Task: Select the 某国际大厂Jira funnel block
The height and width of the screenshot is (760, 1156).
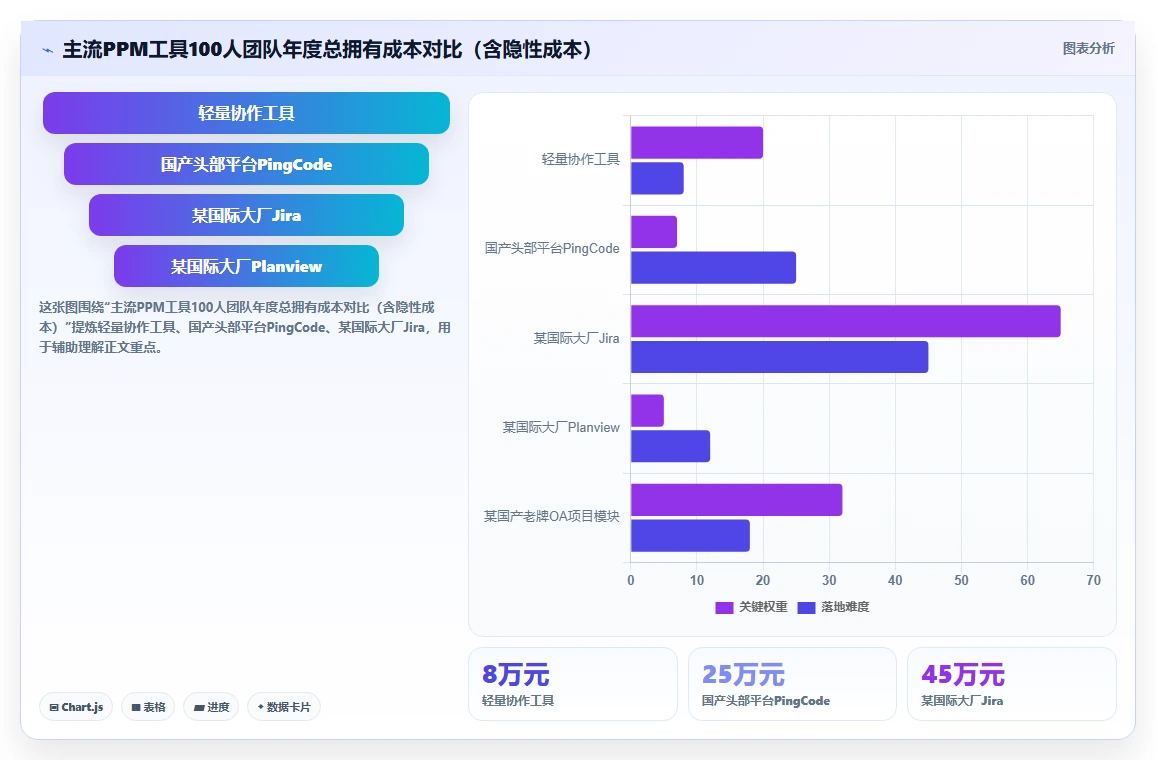Action: pos(246,215)
